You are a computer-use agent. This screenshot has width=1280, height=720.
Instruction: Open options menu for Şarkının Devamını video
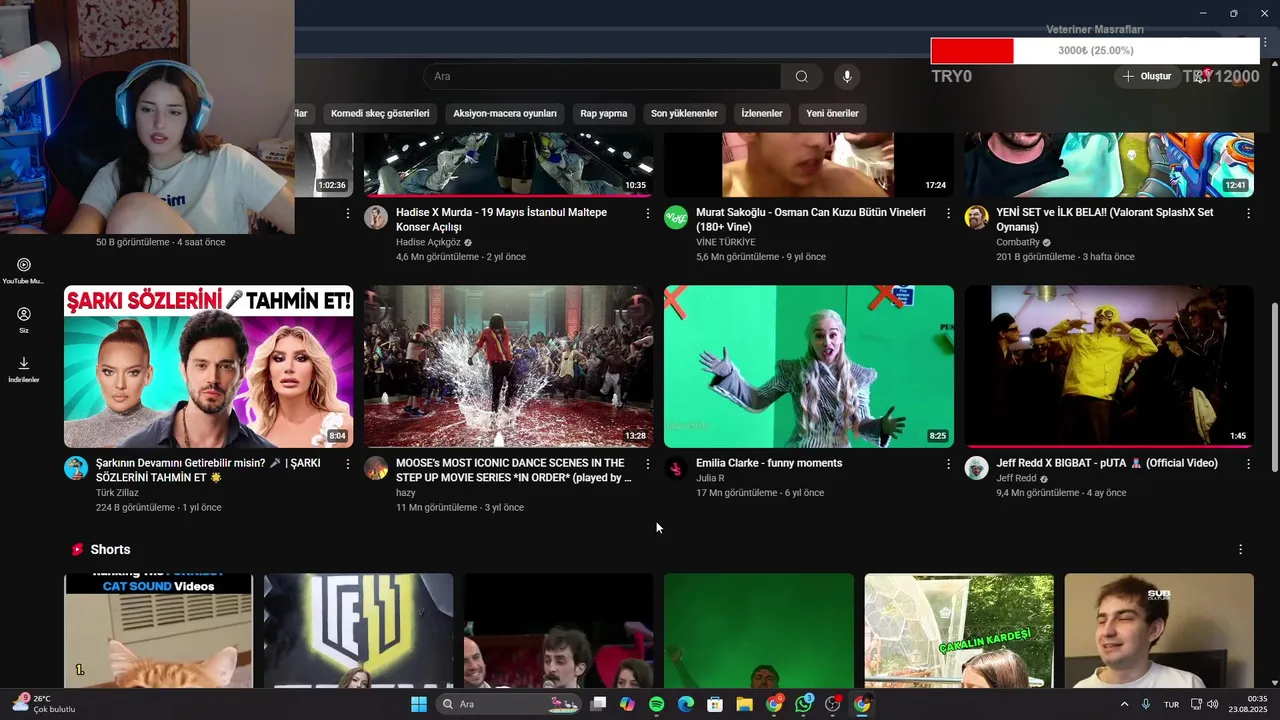tap(348, 464)
